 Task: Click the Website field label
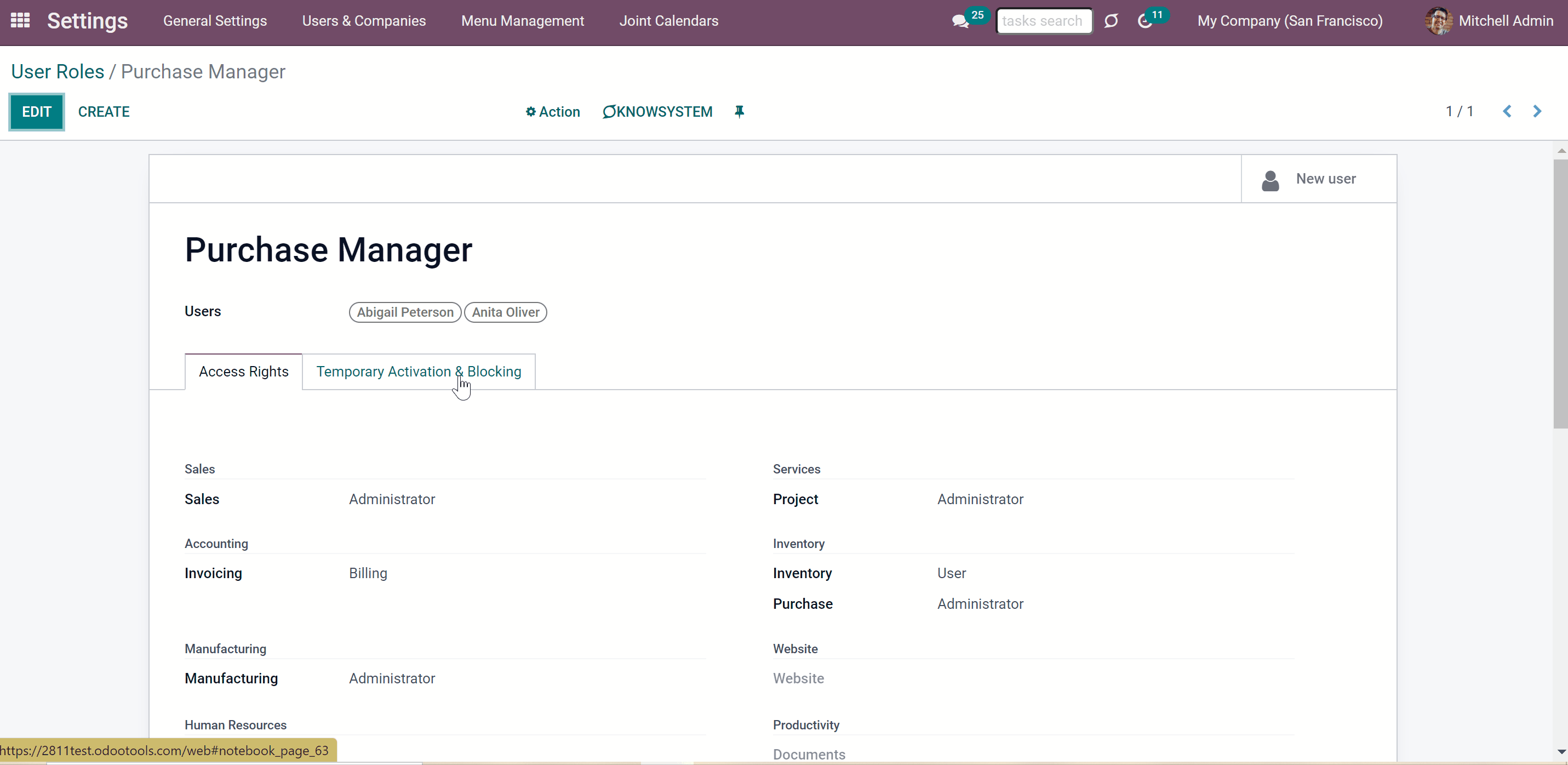(x=799, y=678)
